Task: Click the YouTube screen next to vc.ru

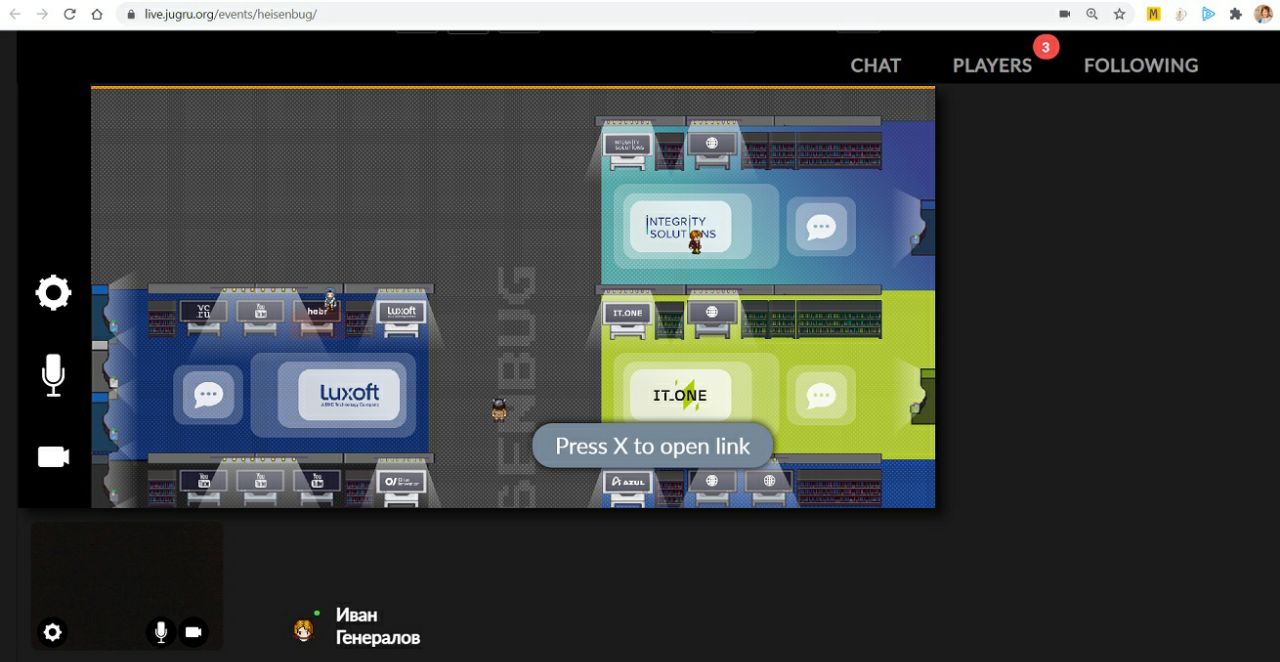Action: (x=261, y=312)
